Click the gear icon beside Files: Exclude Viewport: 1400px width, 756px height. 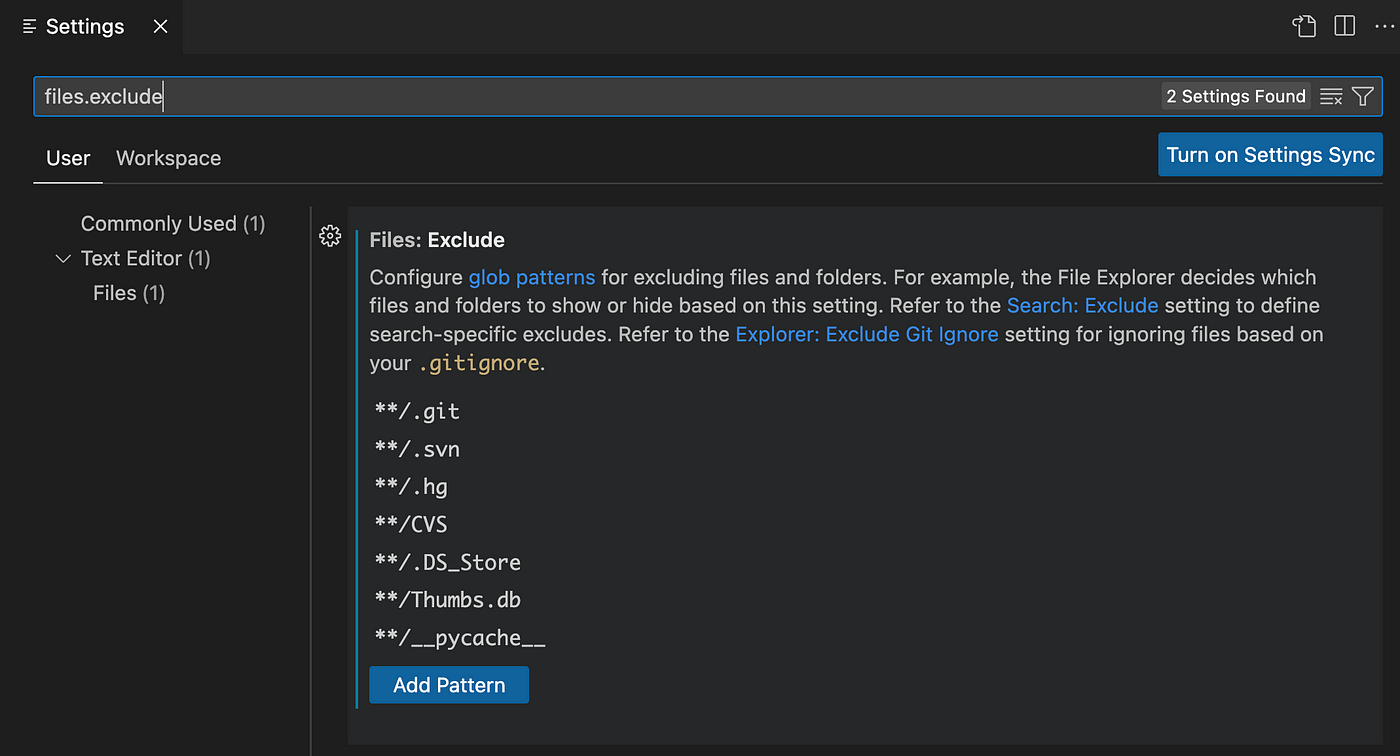coord(330,236)
